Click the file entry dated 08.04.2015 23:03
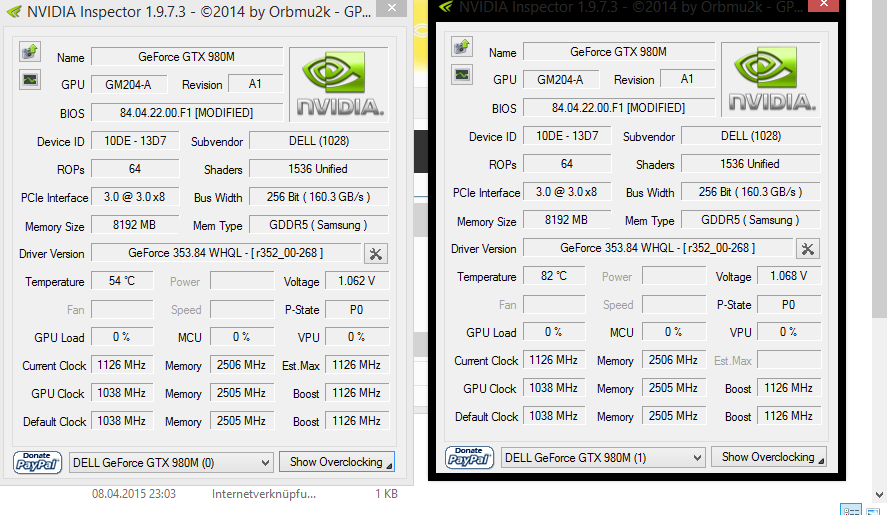This screenshot has width=887, height=515. (134, 494)
